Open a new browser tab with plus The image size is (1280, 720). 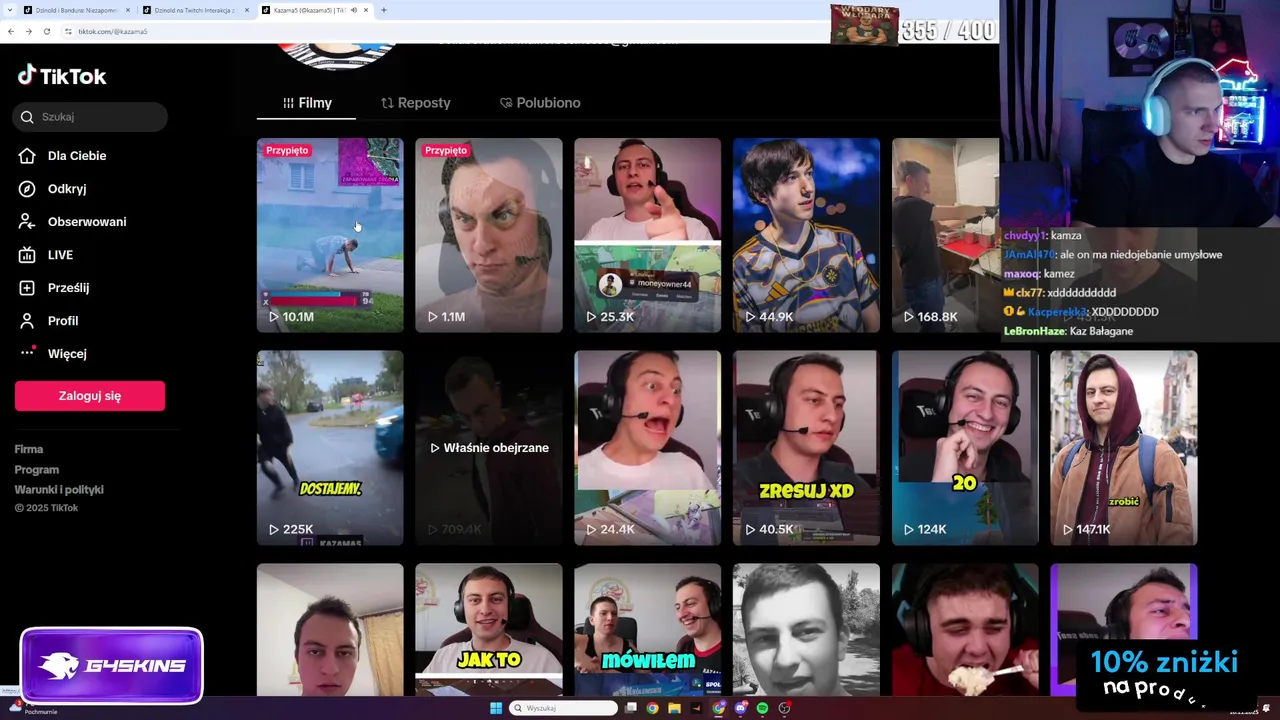pos(384,10)
